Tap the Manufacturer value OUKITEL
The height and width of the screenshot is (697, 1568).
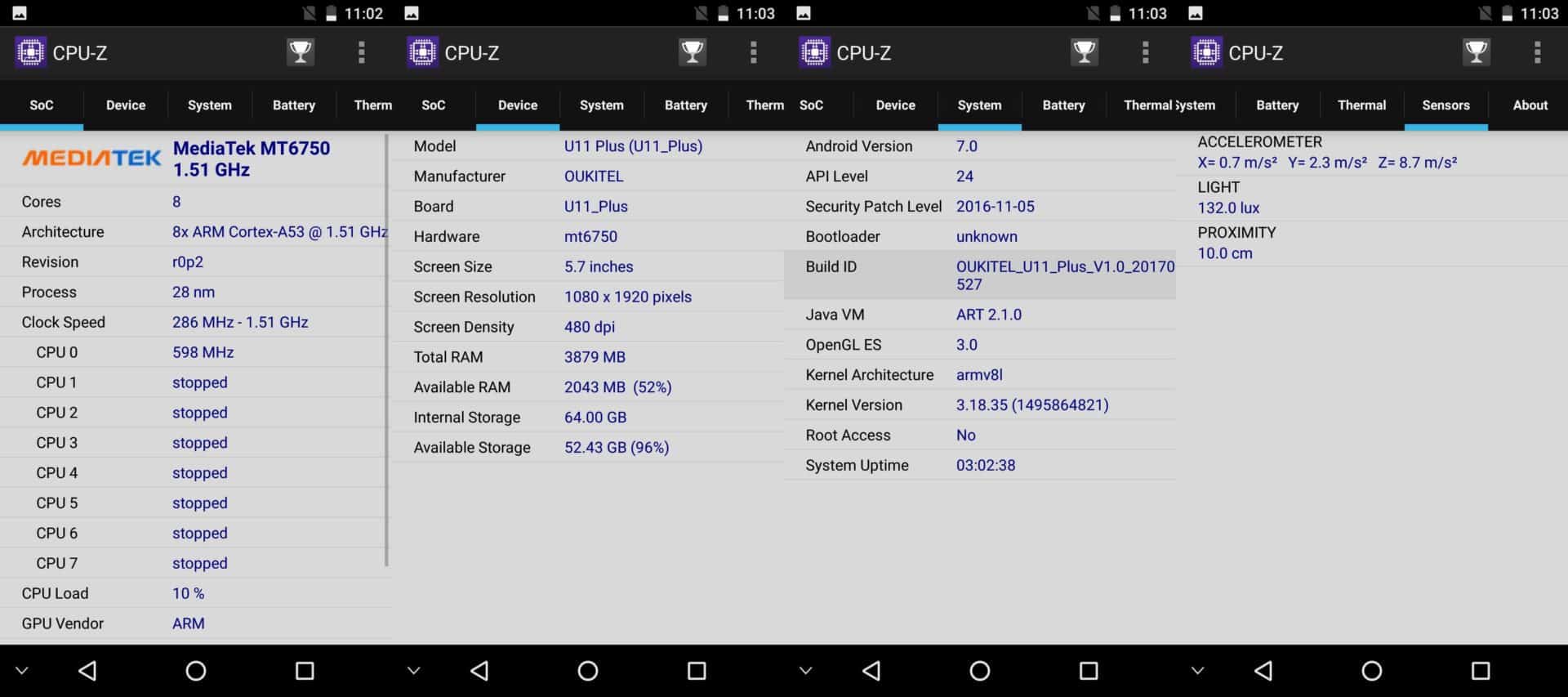coord(594,176)
